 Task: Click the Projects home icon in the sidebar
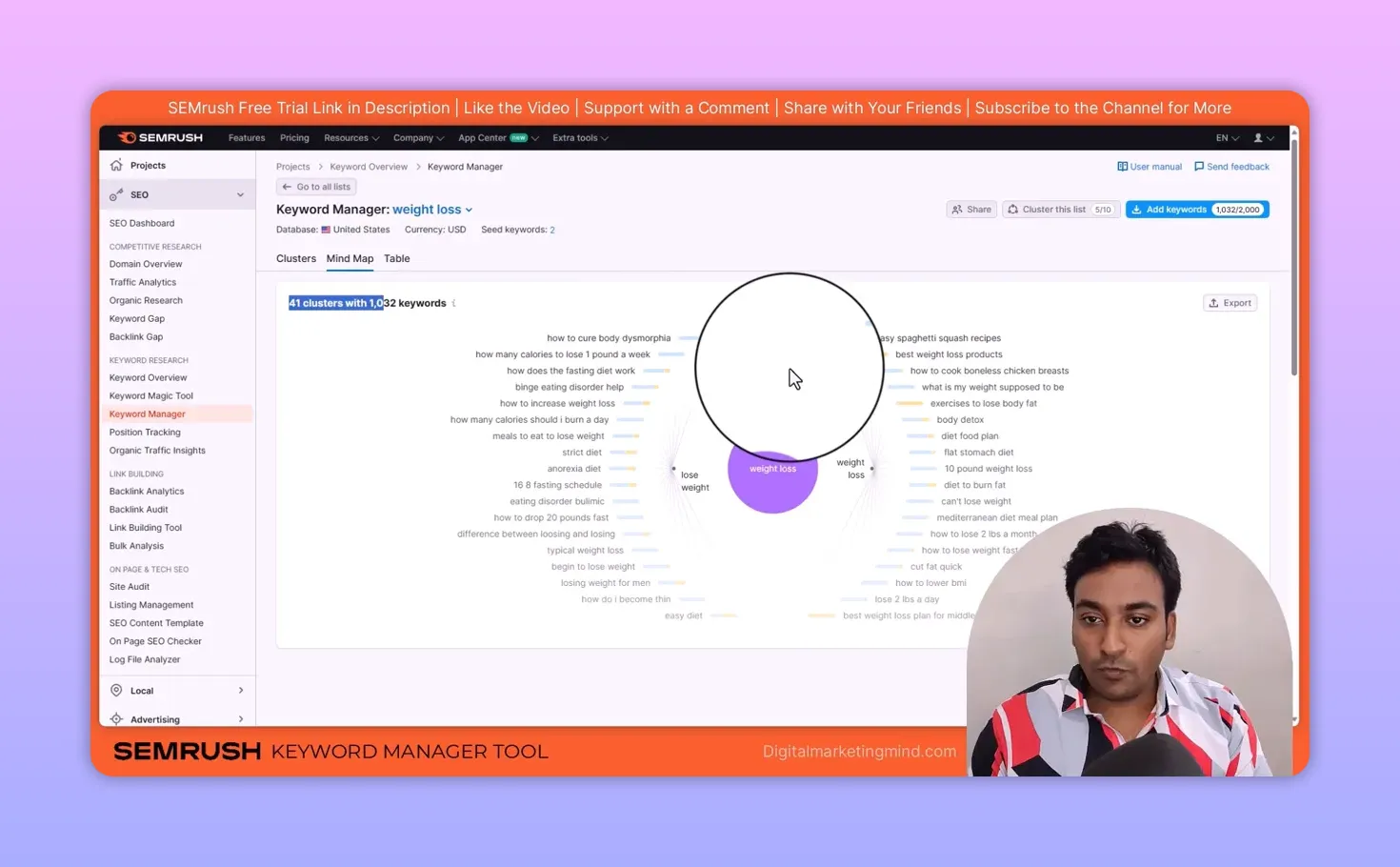116,165
